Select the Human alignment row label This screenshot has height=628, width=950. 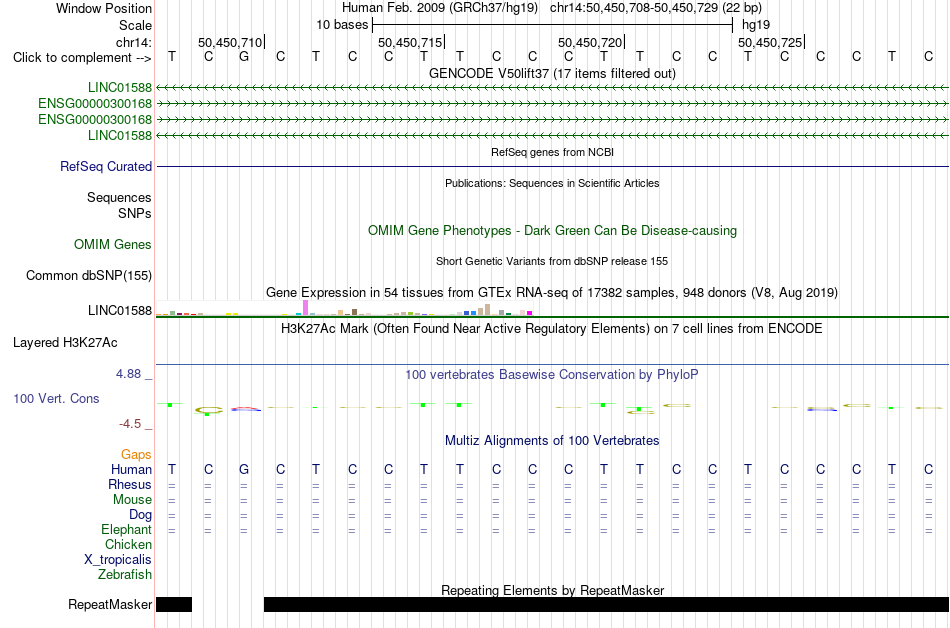(x=131, y=469)
